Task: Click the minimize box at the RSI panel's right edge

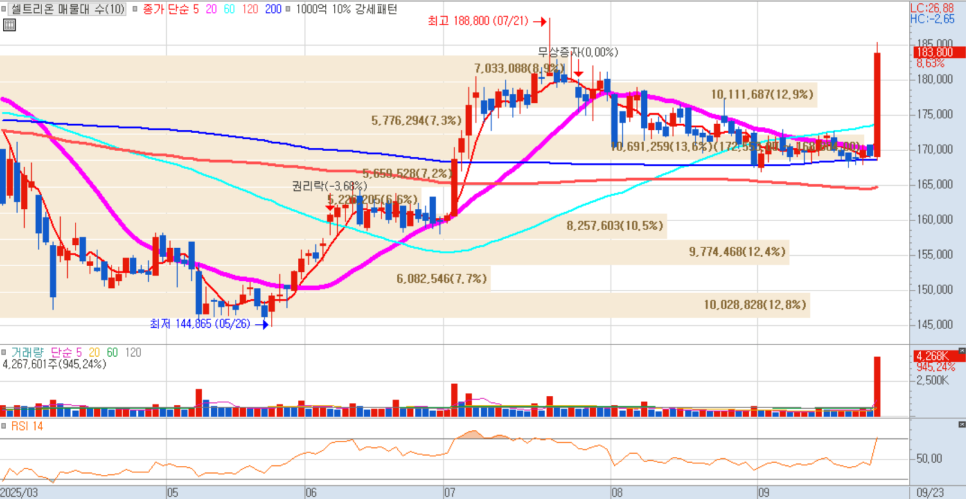Action: (x=962, y=425)
